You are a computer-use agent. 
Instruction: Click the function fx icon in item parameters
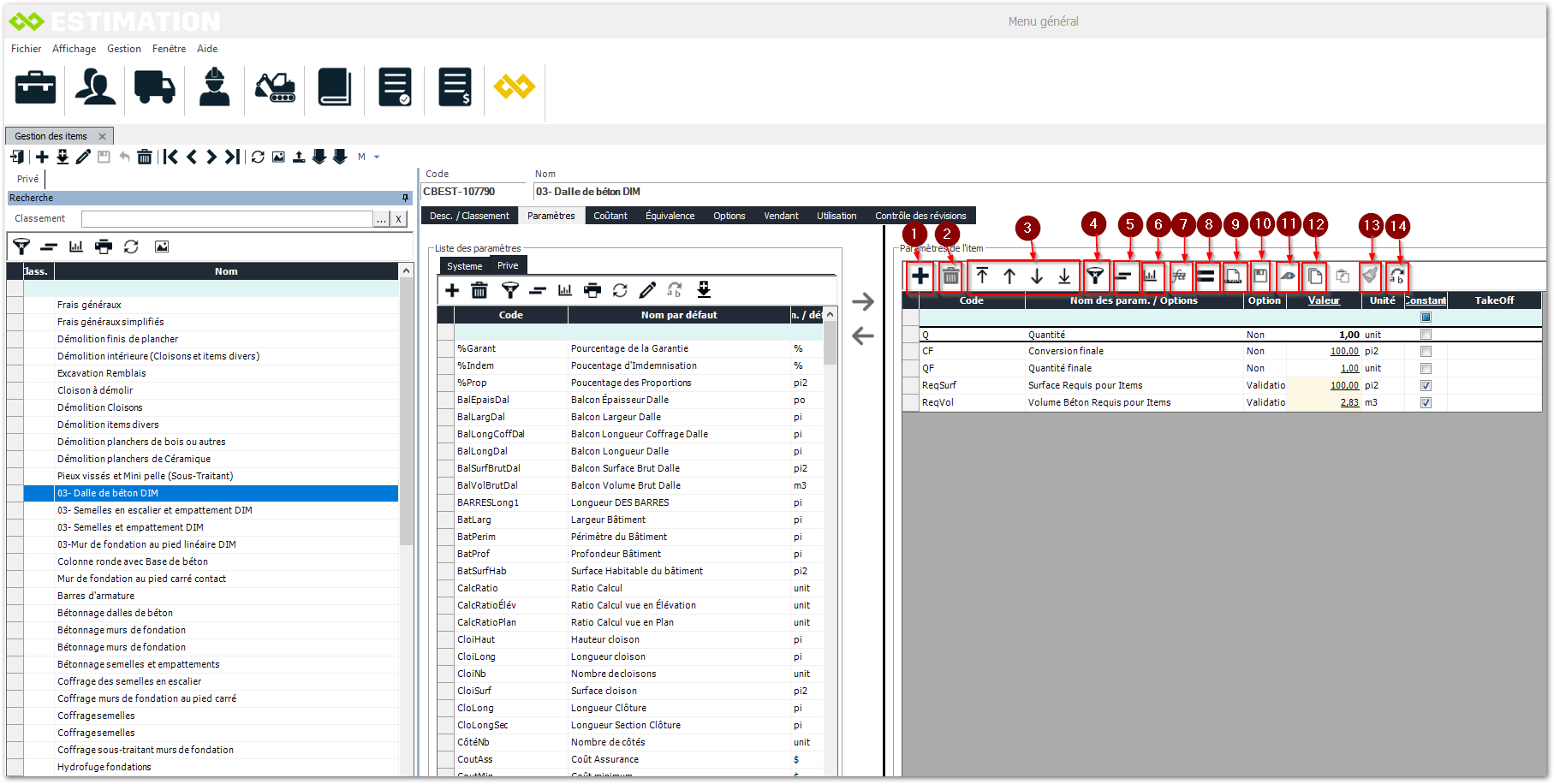pyautogui.click(x=1179, y=276)
